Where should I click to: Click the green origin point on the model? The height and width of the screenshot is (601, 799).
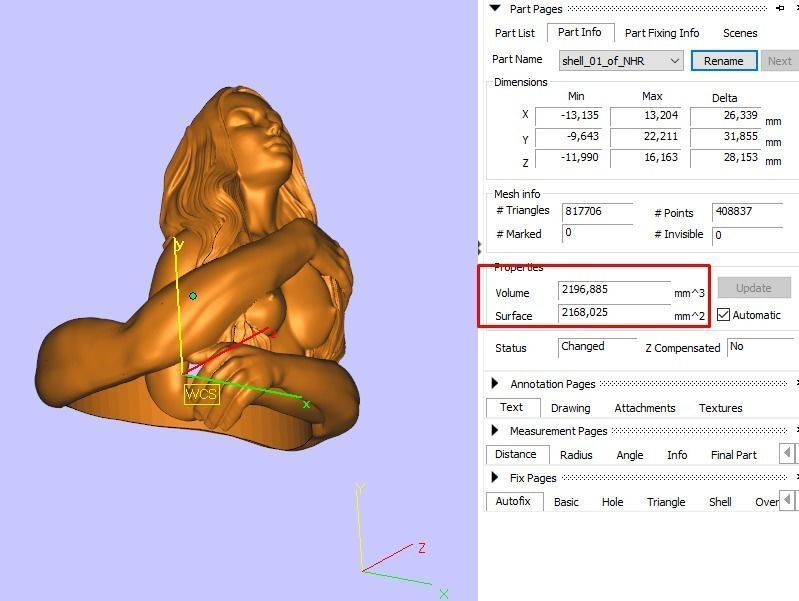pos(193,296)
